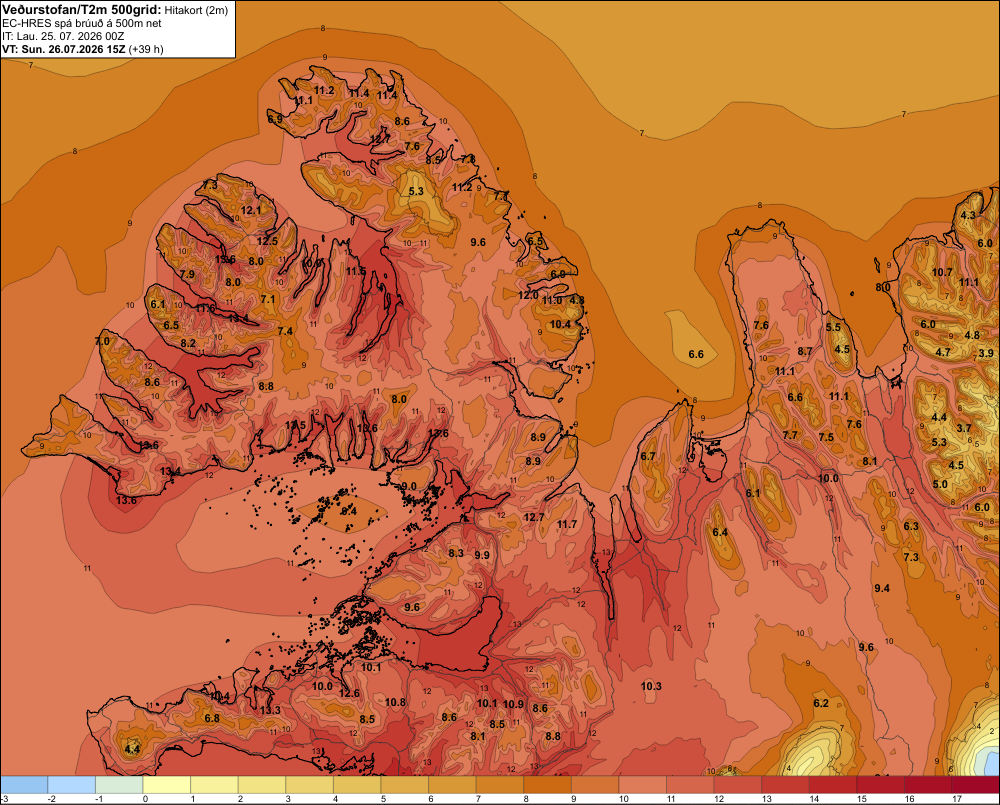Select the 6.2 temperature value

pos(821,703)
